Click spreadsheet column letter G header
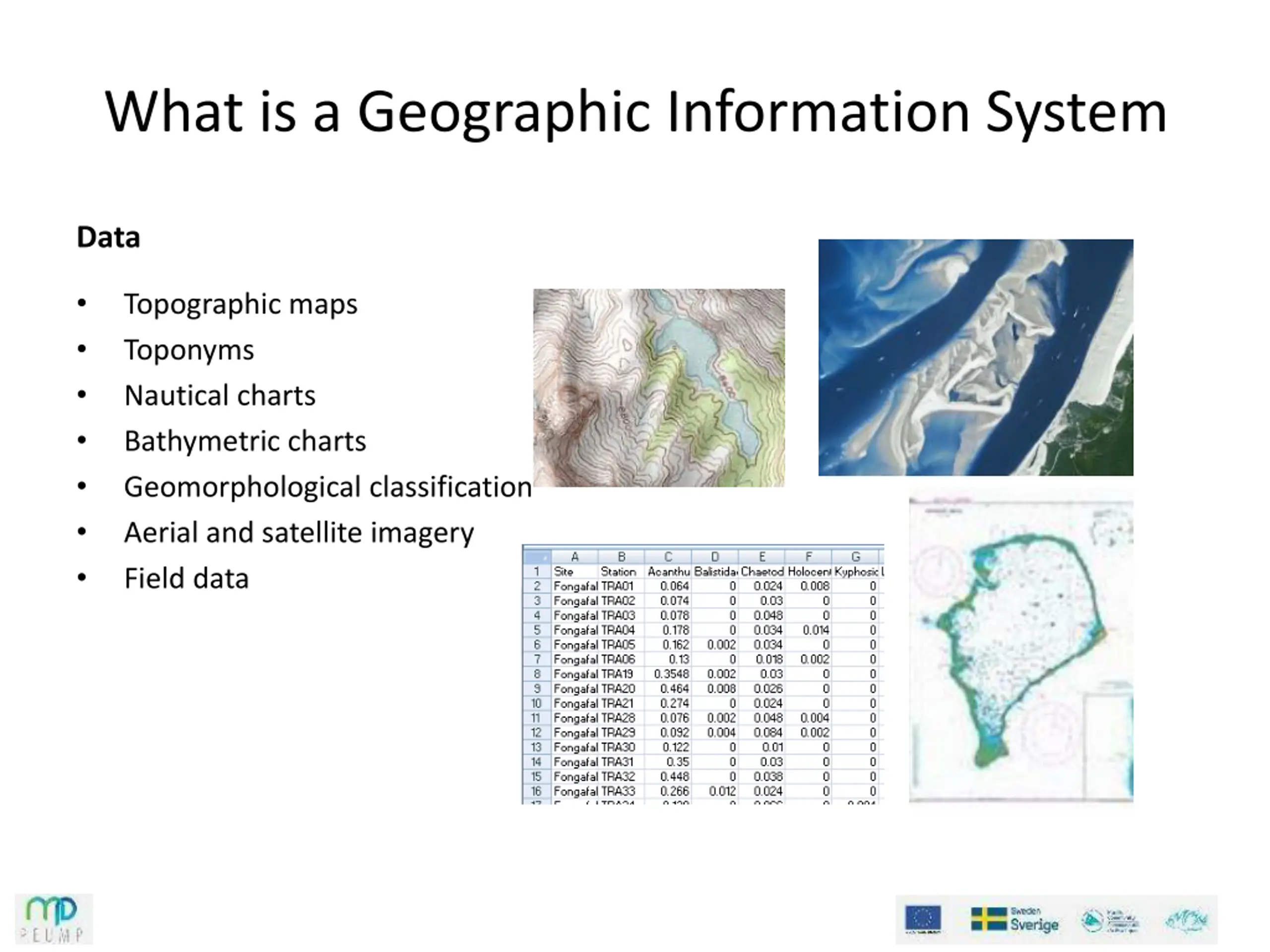 855,557
